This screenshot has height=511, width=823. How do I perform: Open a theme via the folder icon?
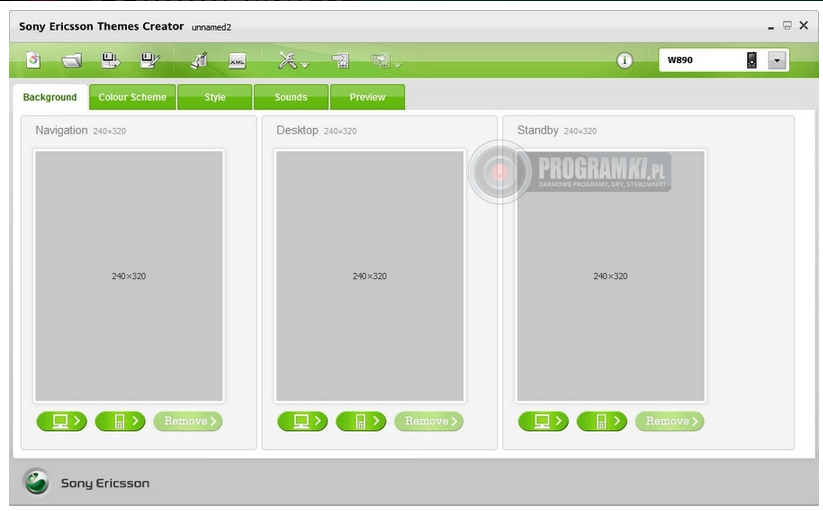[x=71, y=61]
